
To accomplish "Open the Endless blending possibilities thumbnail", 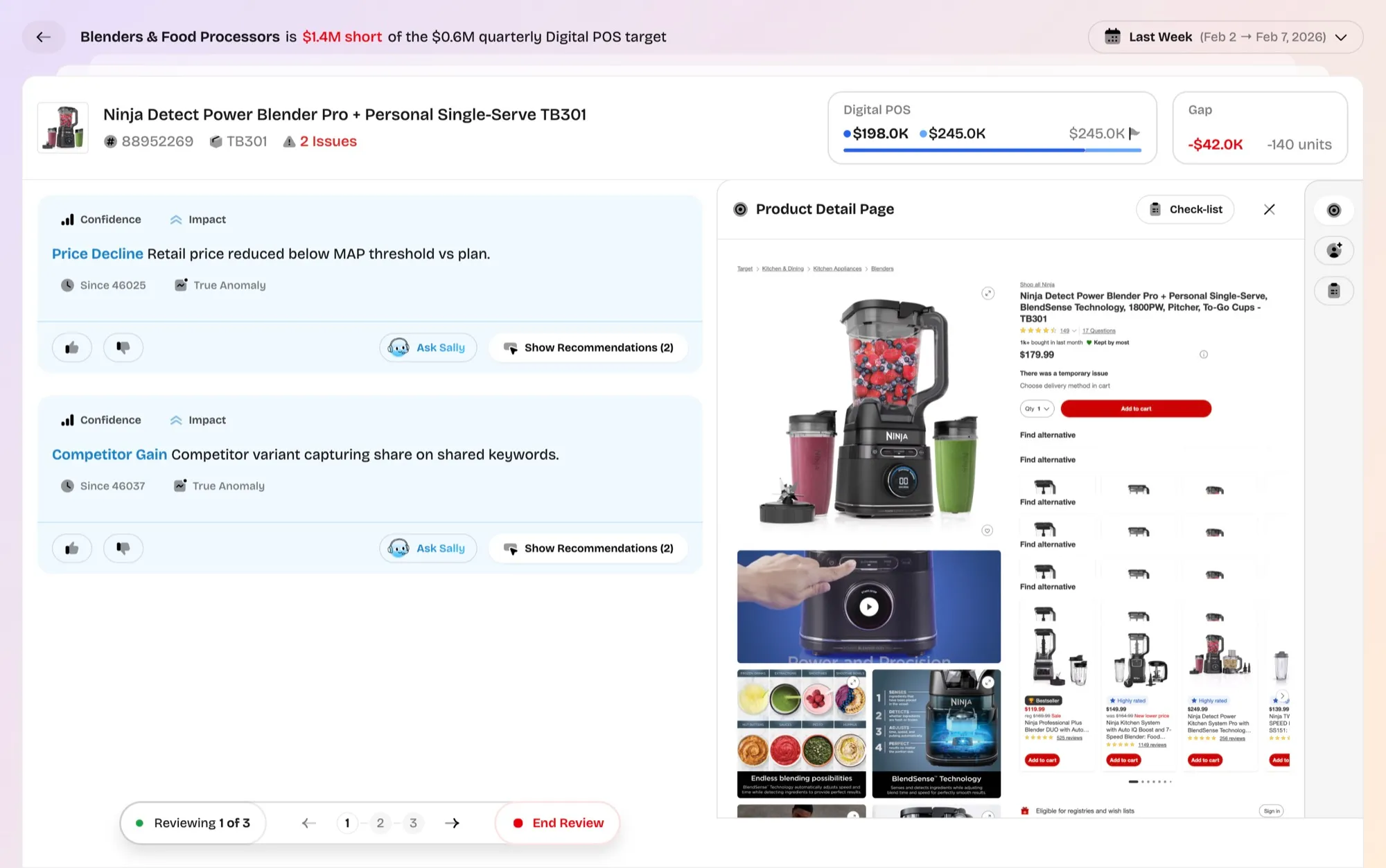I will [x=802, y=734].
